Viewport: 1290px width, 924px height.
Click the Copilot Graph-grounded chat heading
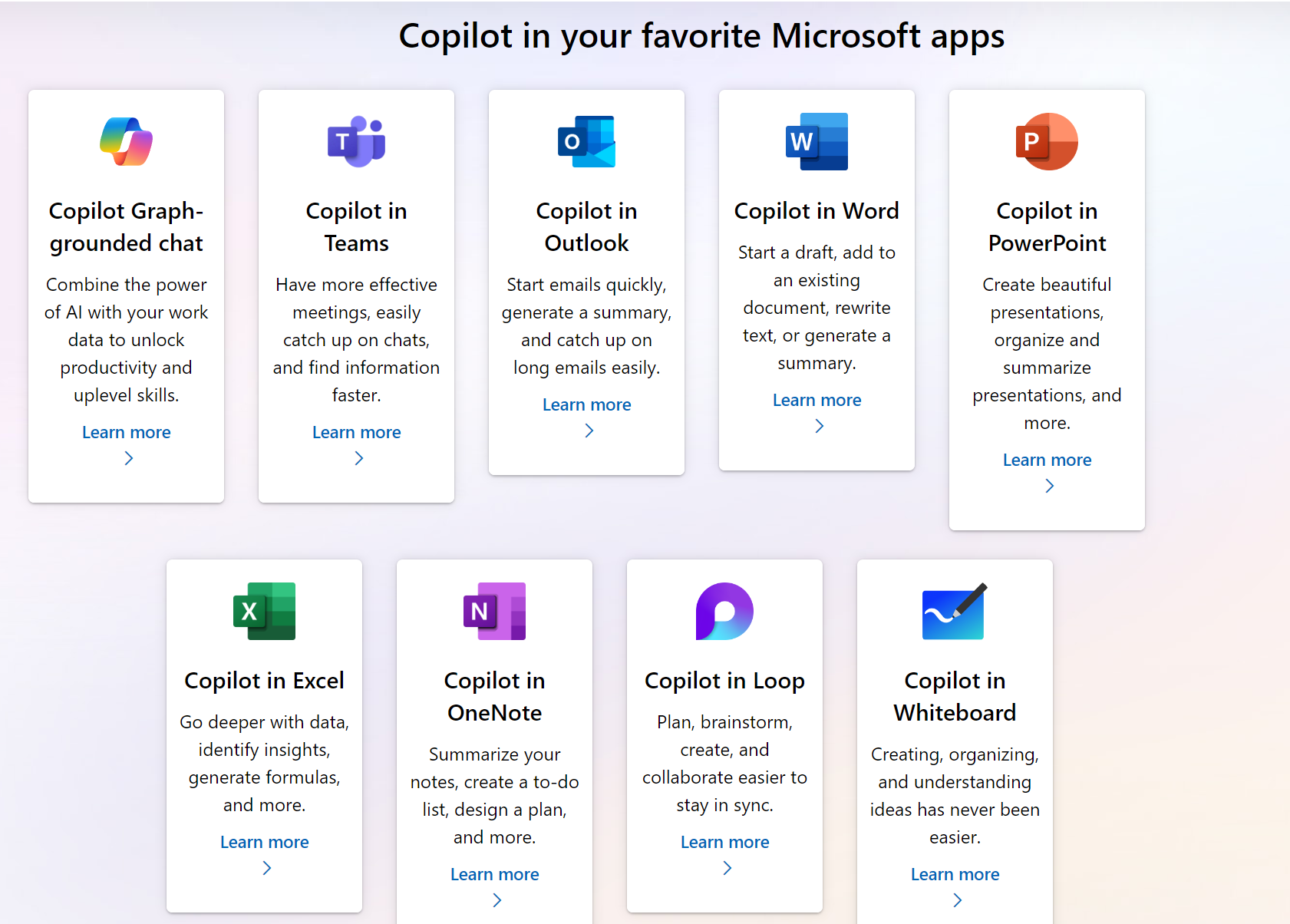point(127,227)
